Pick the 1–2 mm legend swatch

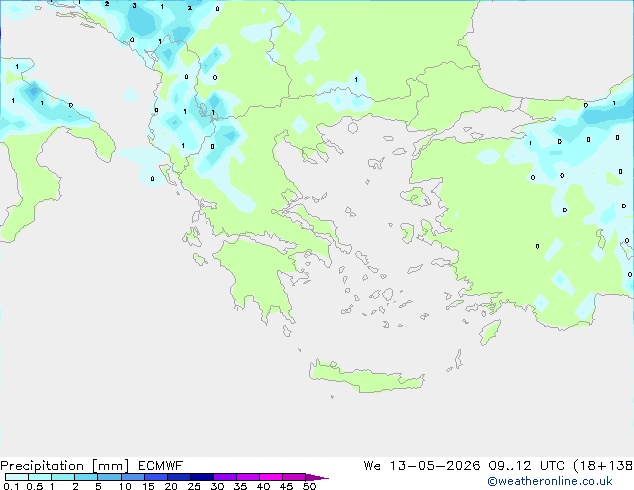pyautogui.click(x=63, y=477)
